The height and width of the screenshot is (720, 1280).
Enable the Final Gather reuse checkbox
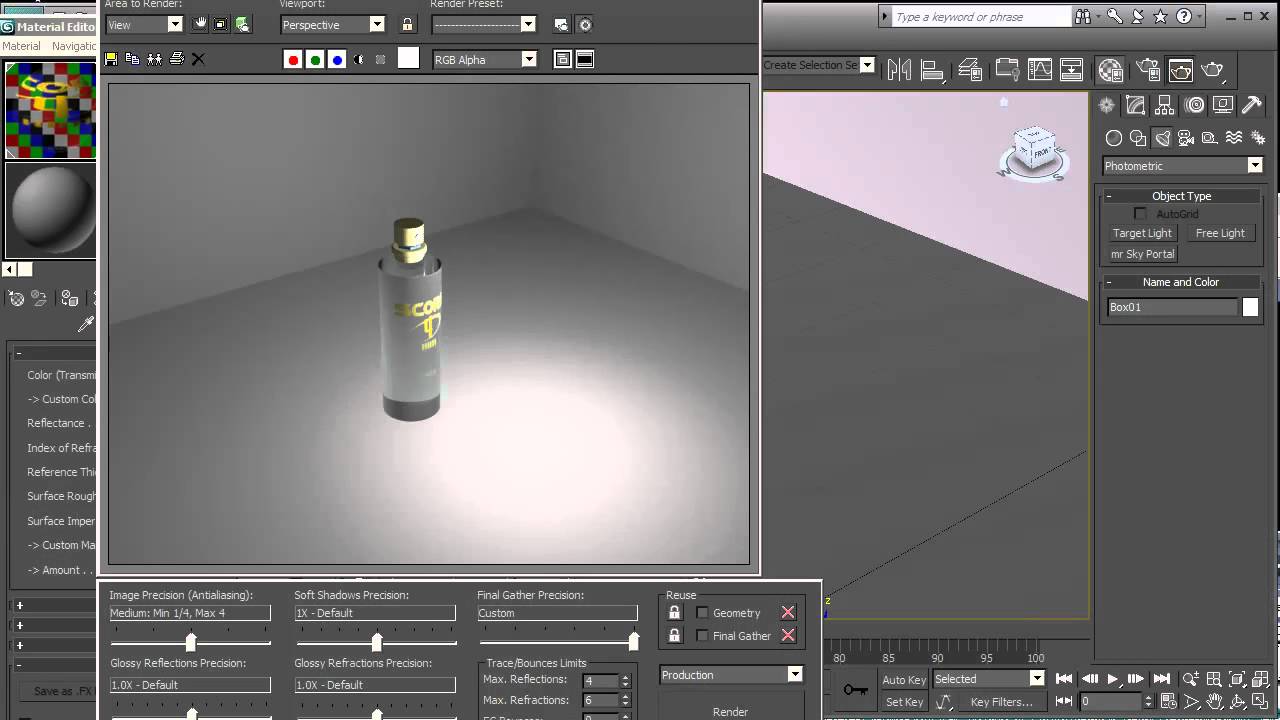click(x=702, y=636)
